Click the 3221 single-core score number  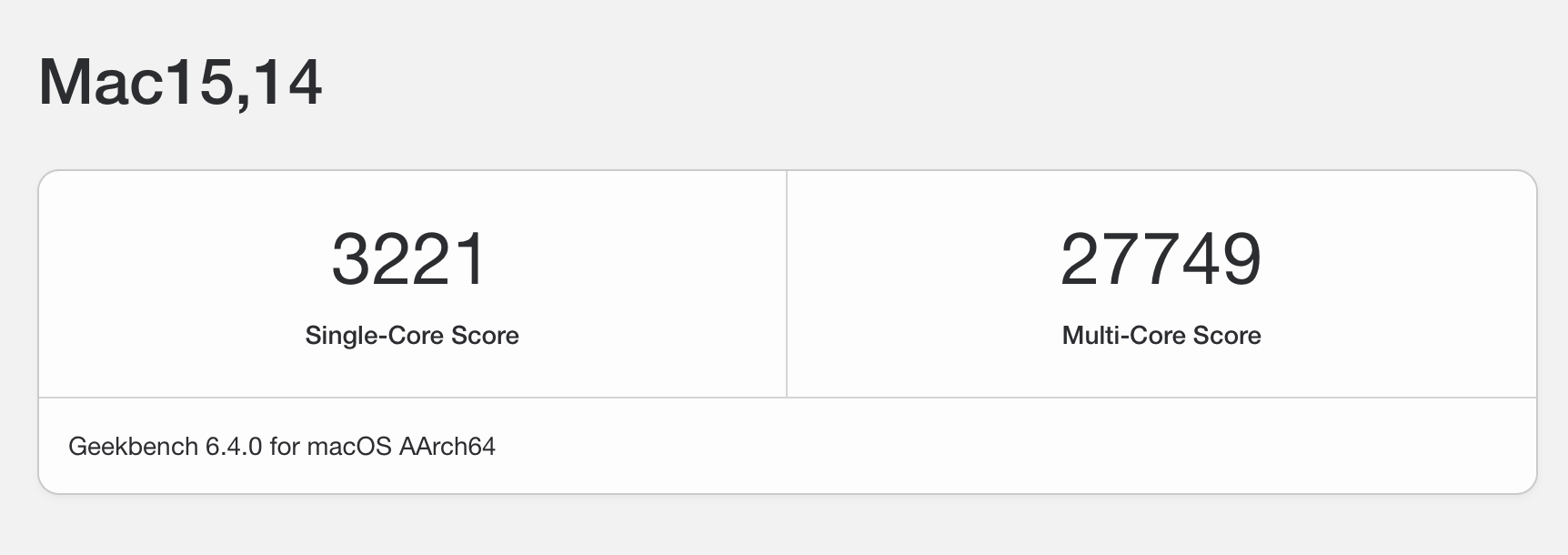[x=409, y=259]
